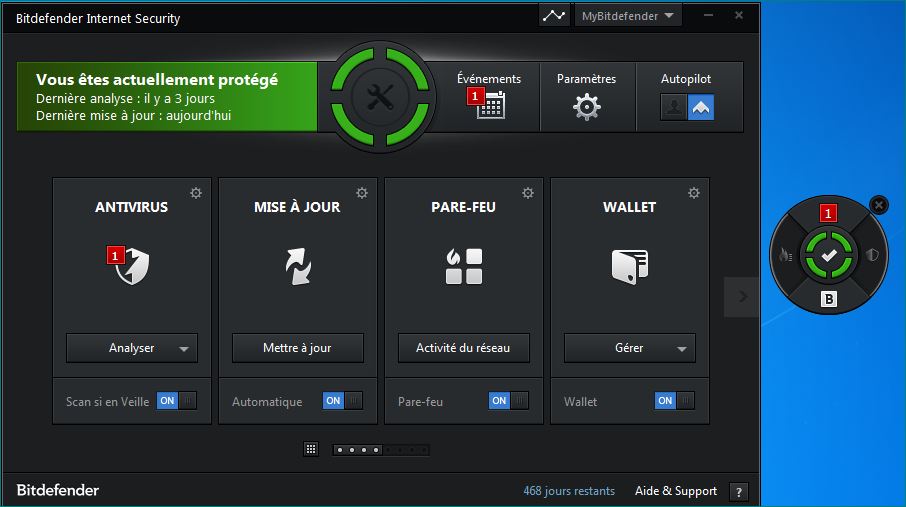Open Pare-feu module settings gear
Image resolution: width=906 pixels, height=507 pixels.
(528, 193)
